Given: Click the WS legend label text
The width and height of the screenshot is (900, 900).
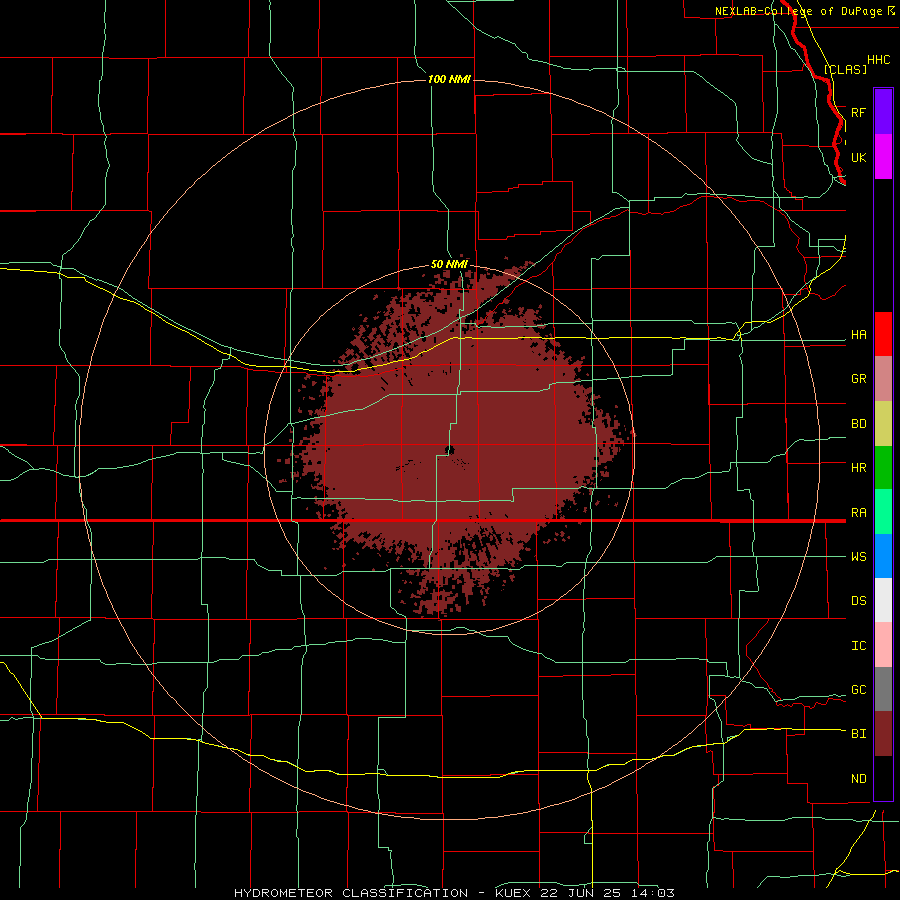Looking at the screenshot, I should (858, 557).
